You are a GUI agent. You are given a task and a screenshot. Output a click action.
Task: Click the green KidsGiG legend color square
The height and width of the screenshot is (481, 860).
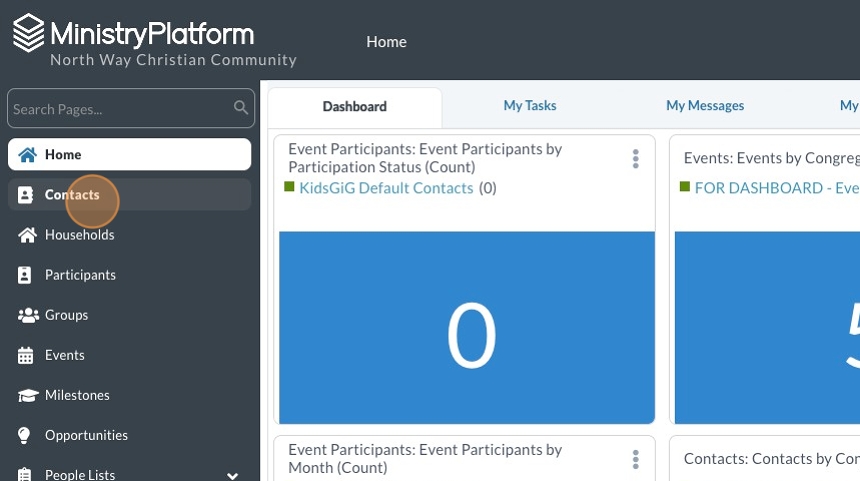[290, 187]
